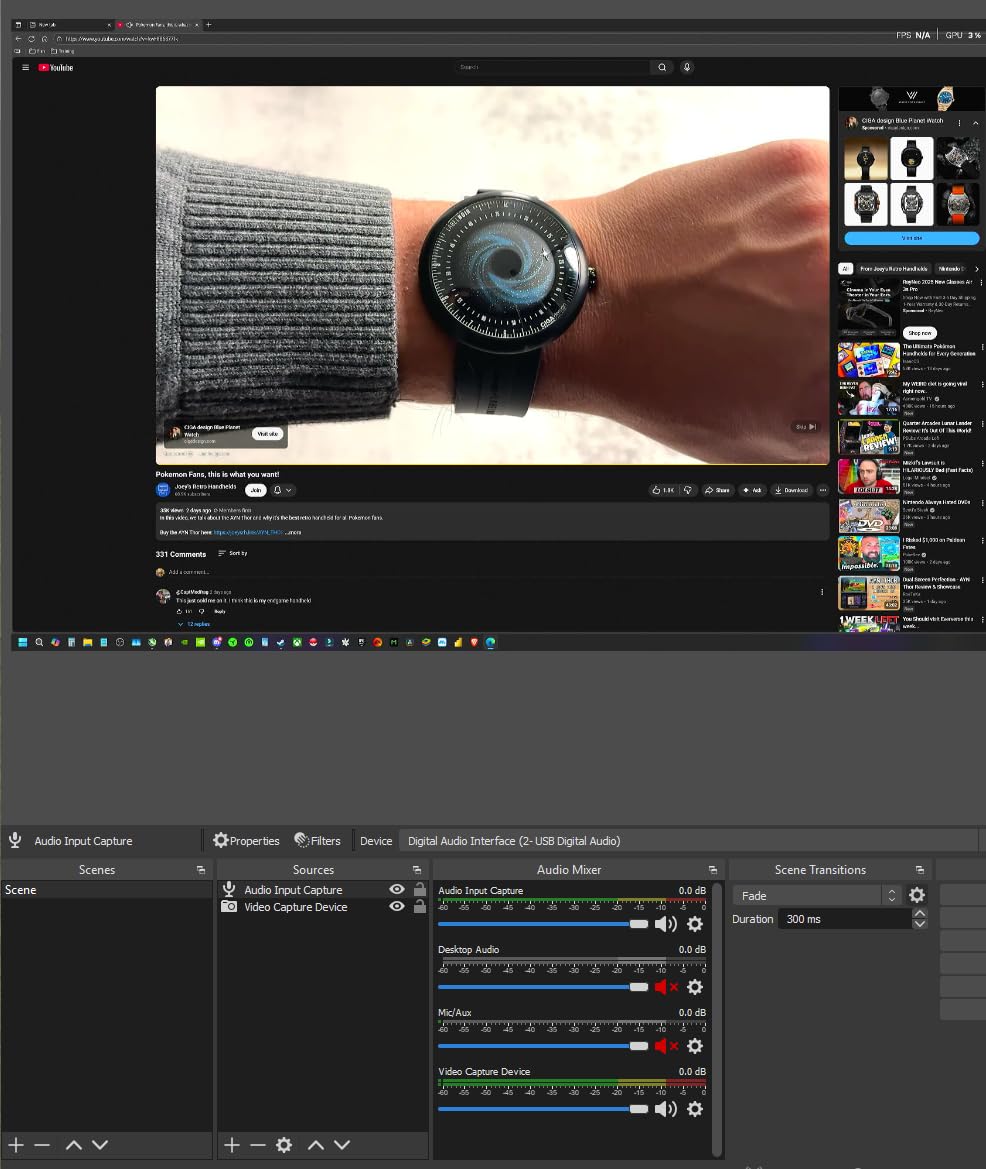Select the Audio Input Capture source item
Image resolution: width=986 pixels, height=1169 pixels.
click(x=293, y=889)
